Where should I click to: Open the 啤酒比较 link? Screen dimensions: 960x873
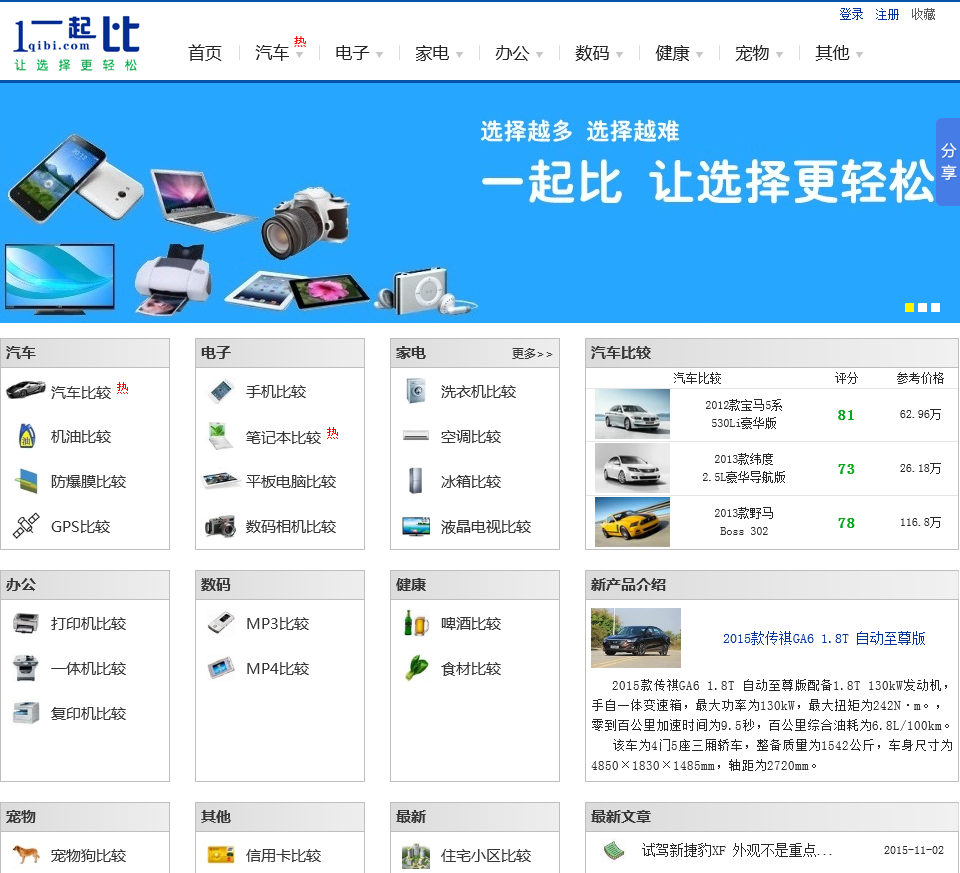tap(471, 624)
